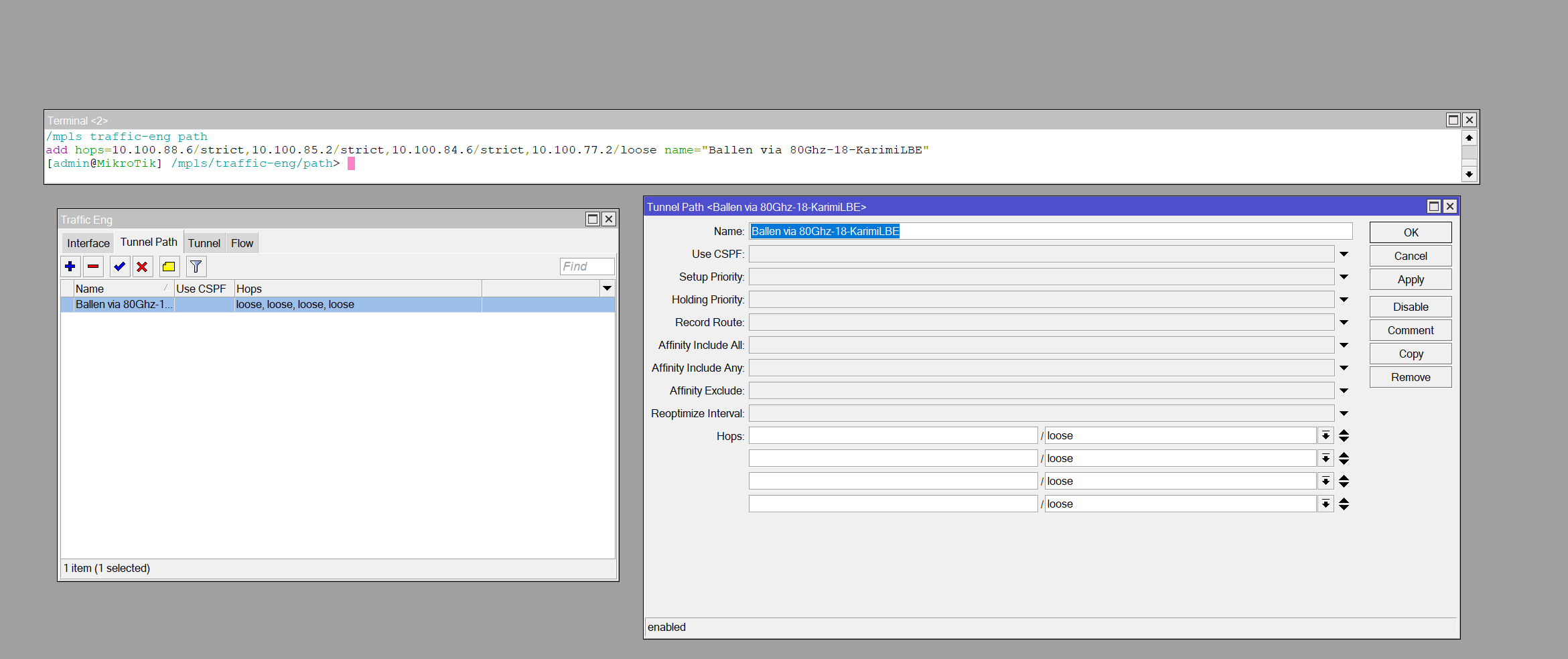Viewport: 1568px width, 659px height.
Task: Open fourth hop loose/strict dropdown
Action: pyautogui.click(x=1326, y=504)
